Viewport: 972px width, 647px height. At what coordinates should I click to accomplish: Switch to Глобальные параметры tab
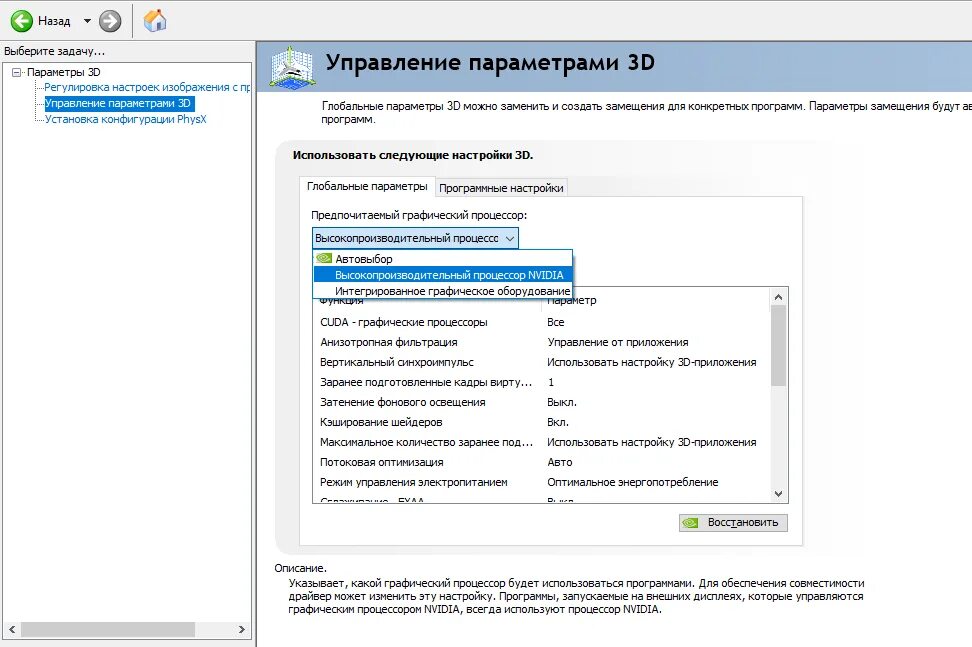[367, 186]
